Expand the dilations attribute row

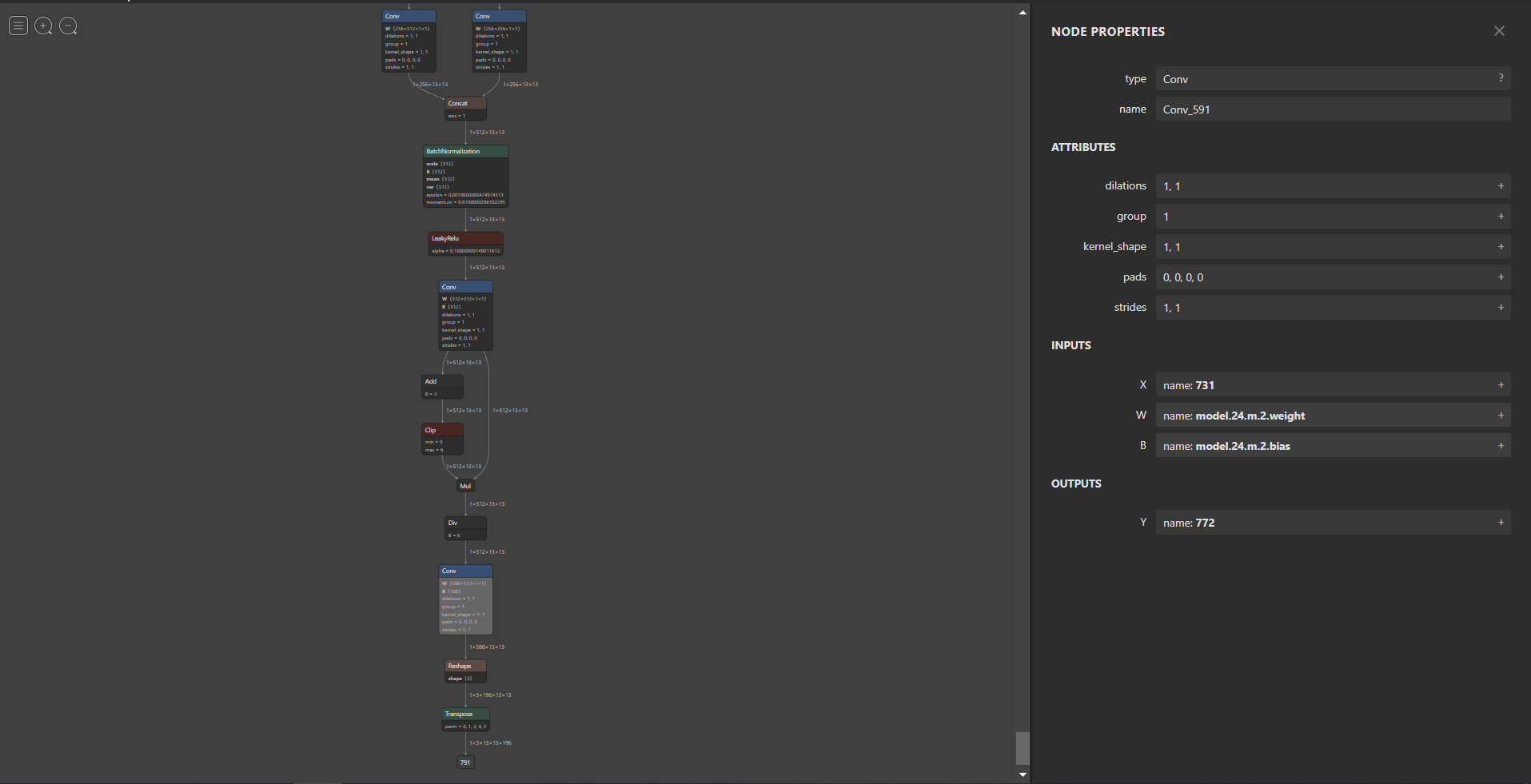tap(1501, 186)
